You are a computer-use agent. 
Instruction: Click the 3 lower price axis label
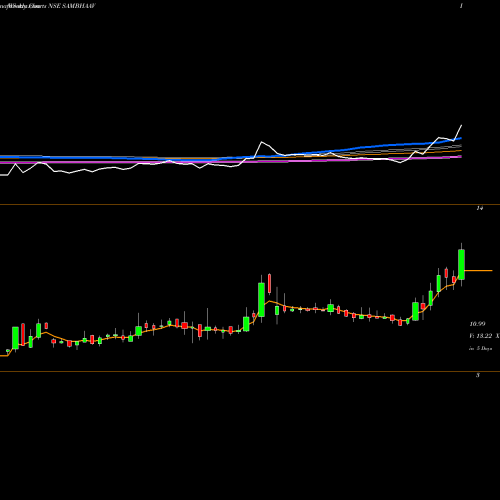[x=478, y=375]
